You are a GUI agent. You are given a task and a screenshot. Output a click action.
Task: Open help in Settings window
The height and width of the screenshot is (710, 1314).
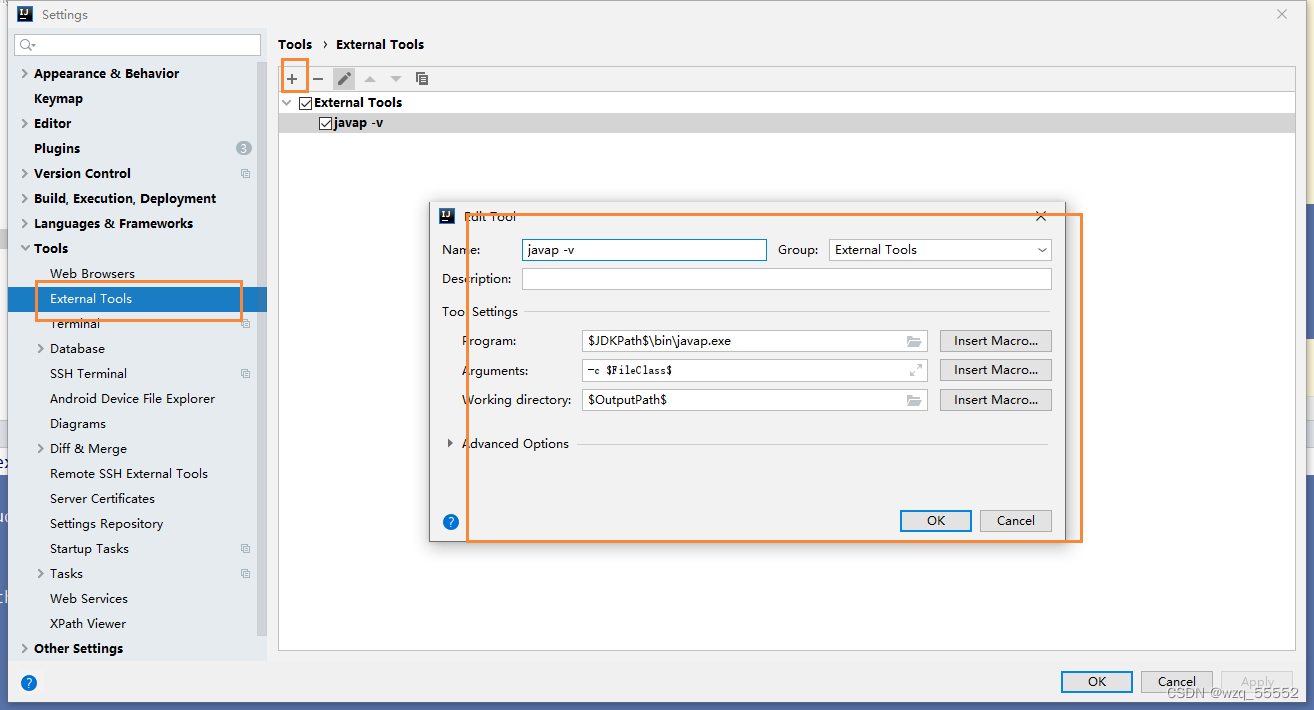[29, 683]
